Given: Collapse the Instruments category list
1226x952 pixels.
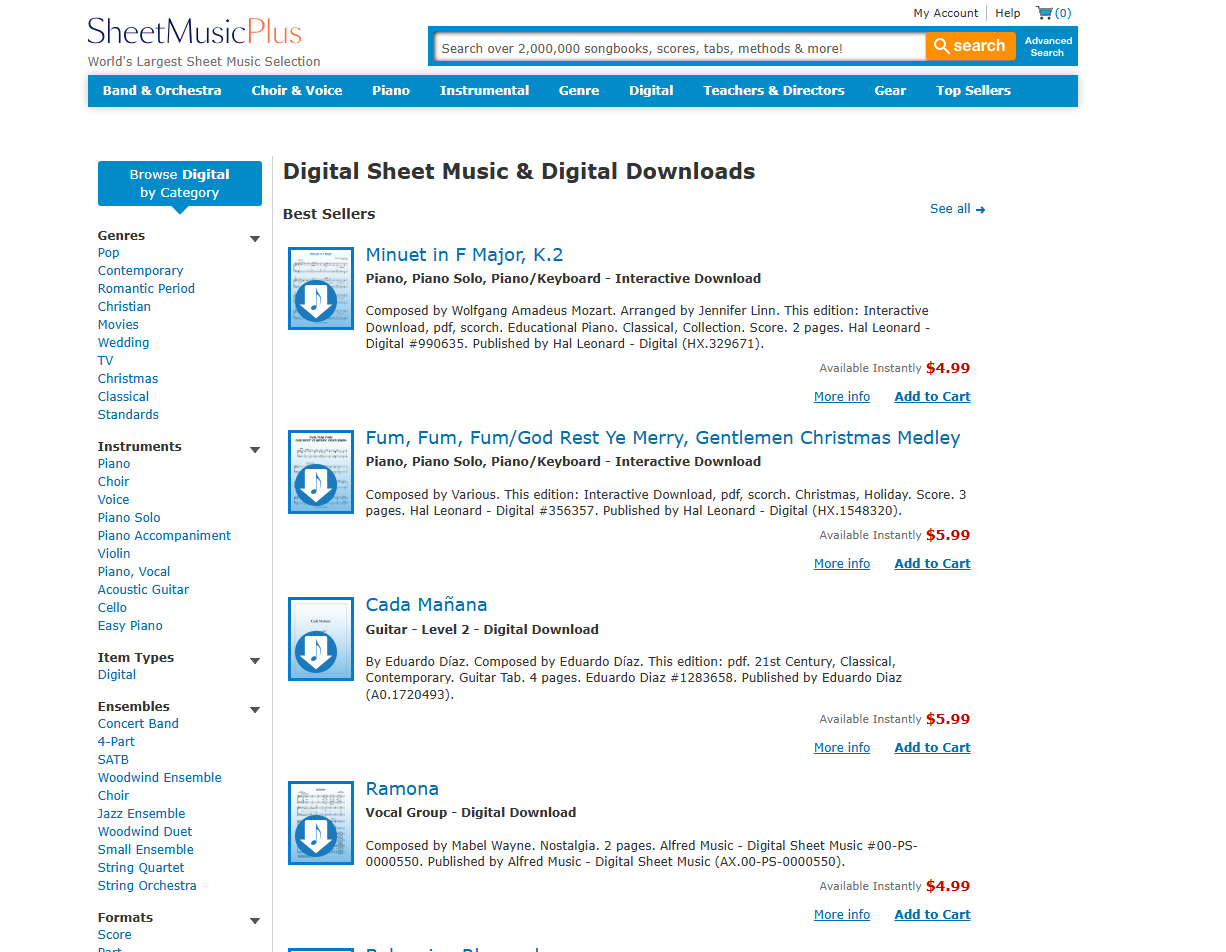Looking at the screenshot, I should (x=255, y=450).
